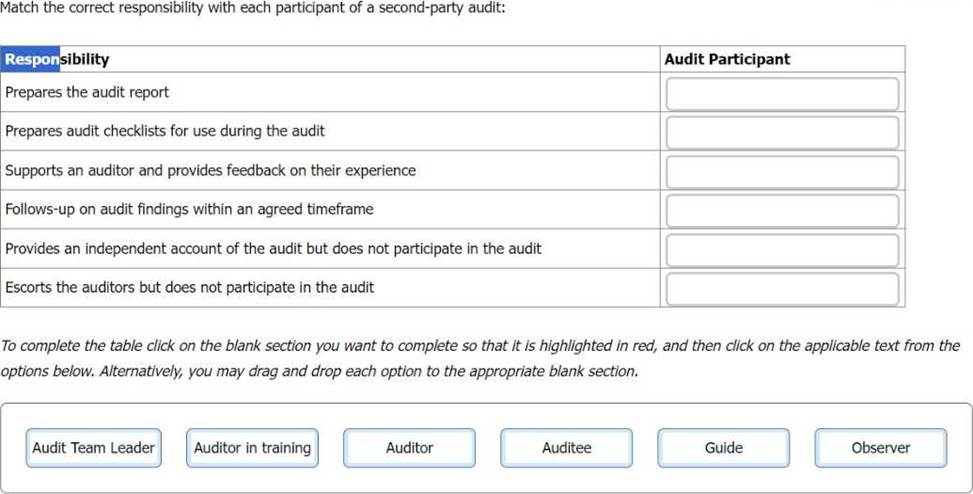Click the Follows-up on audit findings text

pos(189,209)
